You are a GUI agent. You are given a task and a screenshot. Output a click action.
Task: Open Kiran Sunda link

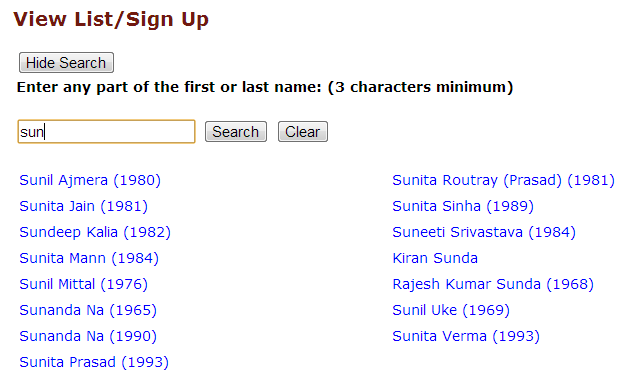point(435,258)
